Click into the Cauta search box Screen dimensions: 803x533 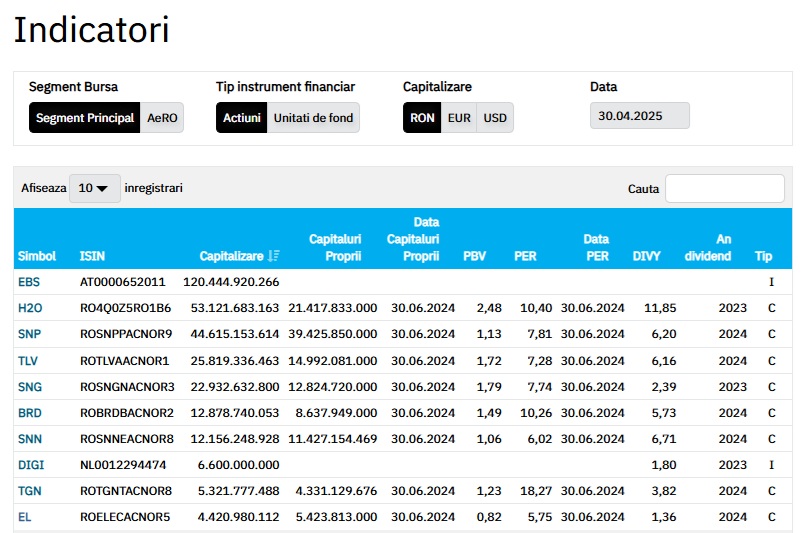[724, 188]
